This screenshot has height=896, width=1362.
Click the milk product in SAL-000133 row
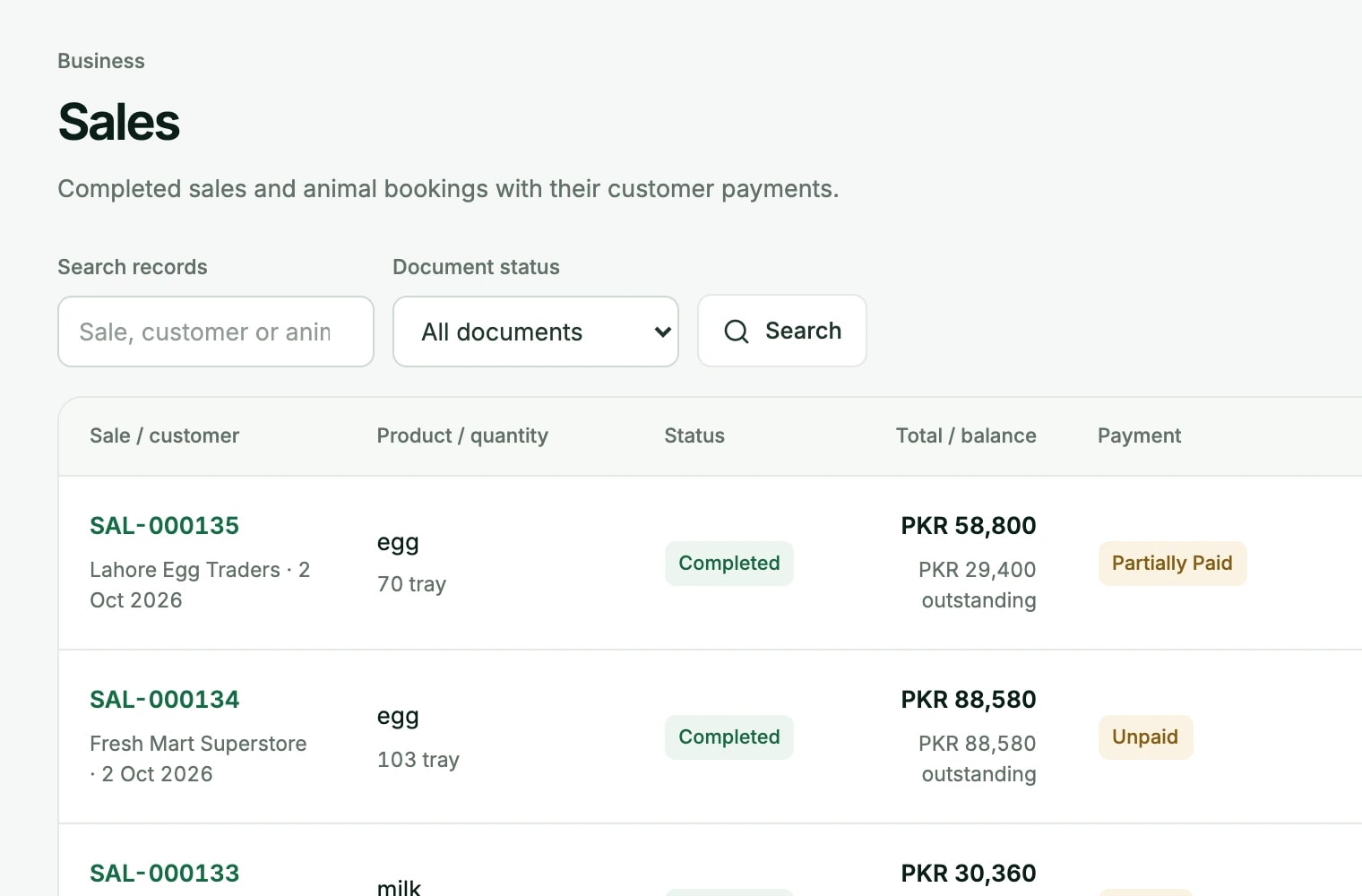(399, 887)
